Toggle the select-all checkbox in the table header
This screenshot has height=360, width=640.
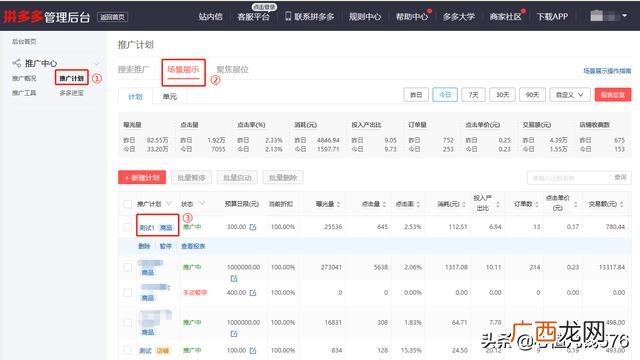pos(128,204)
